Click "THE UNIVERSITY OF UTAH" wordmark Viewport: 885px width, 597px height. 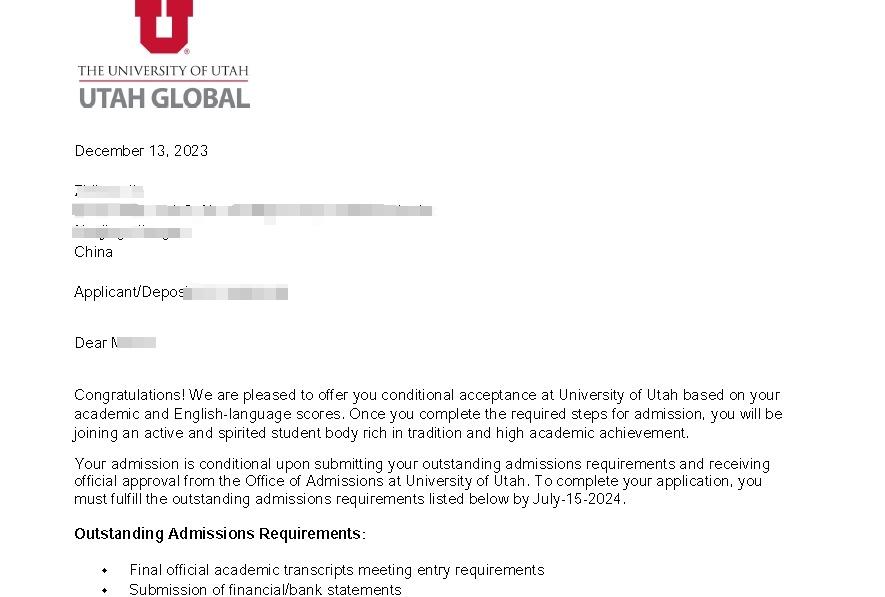[x=163, y=71]
